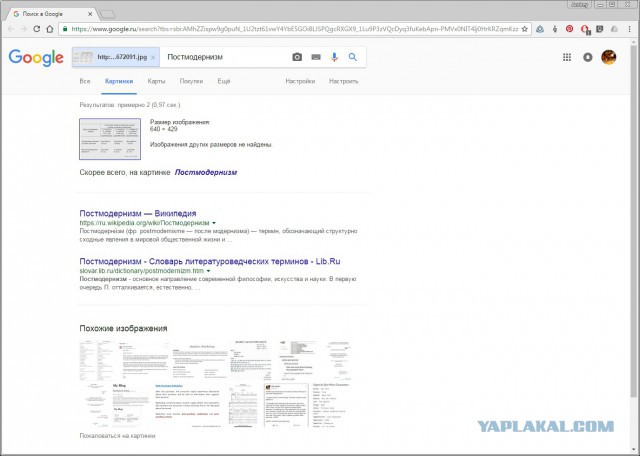Viewport: 640px width, 456px height.
Task: Open 'Постмодернизм — Википедия' result
Action: tap(138, 213)
